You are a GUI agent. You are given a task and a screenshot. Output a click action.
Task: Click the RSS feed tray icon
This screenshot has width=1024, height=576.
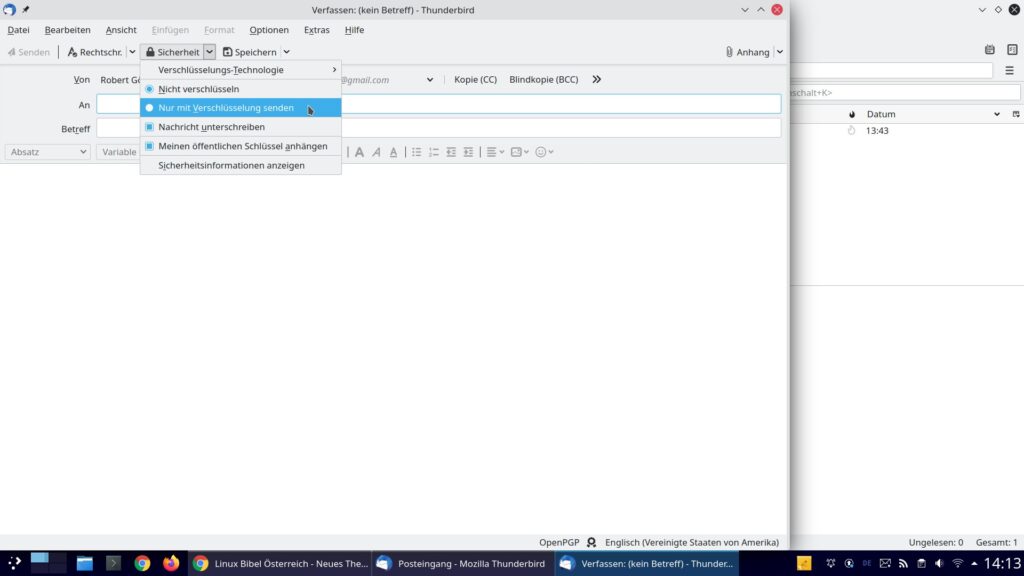[x=903, y=563]
